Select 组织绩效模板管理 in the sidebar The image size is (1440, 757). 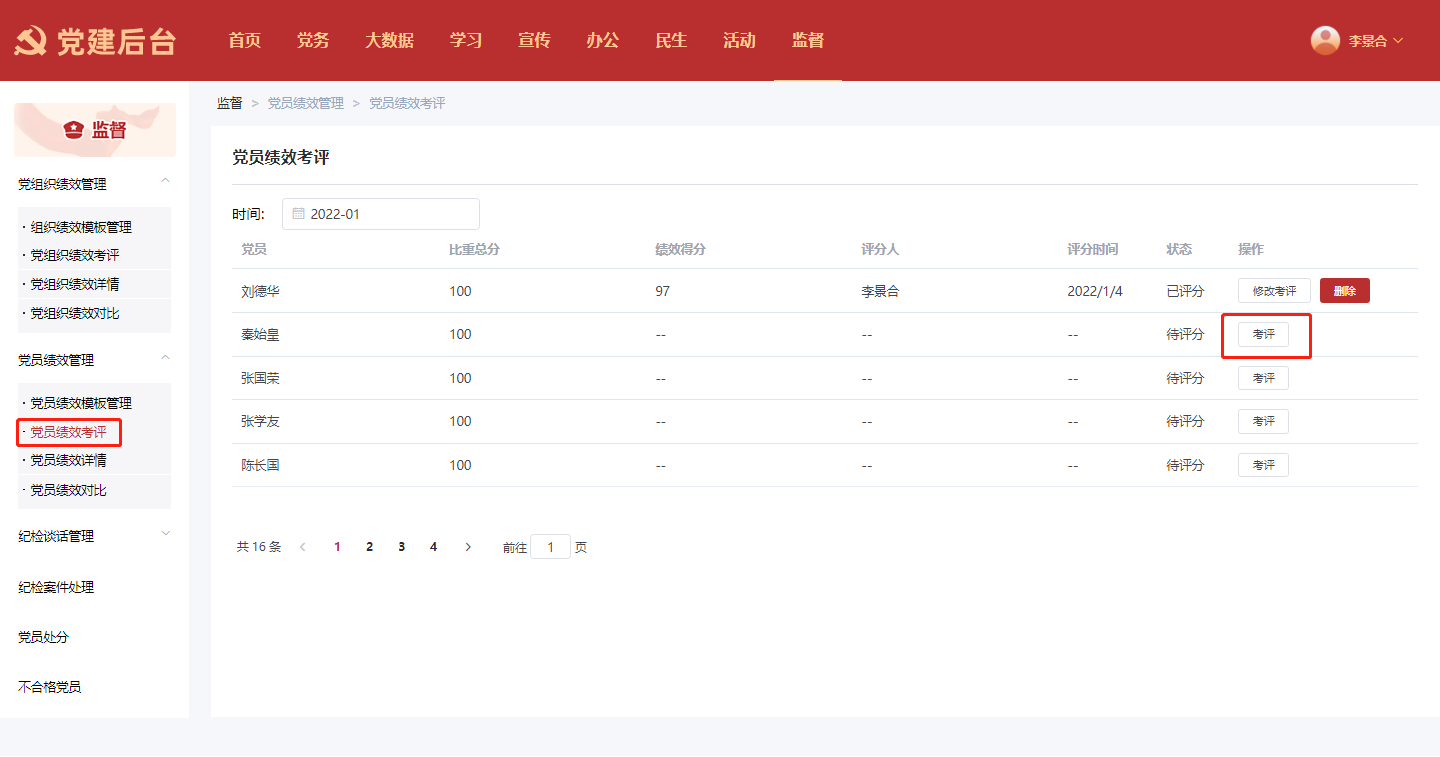click(x=81, y=228)
